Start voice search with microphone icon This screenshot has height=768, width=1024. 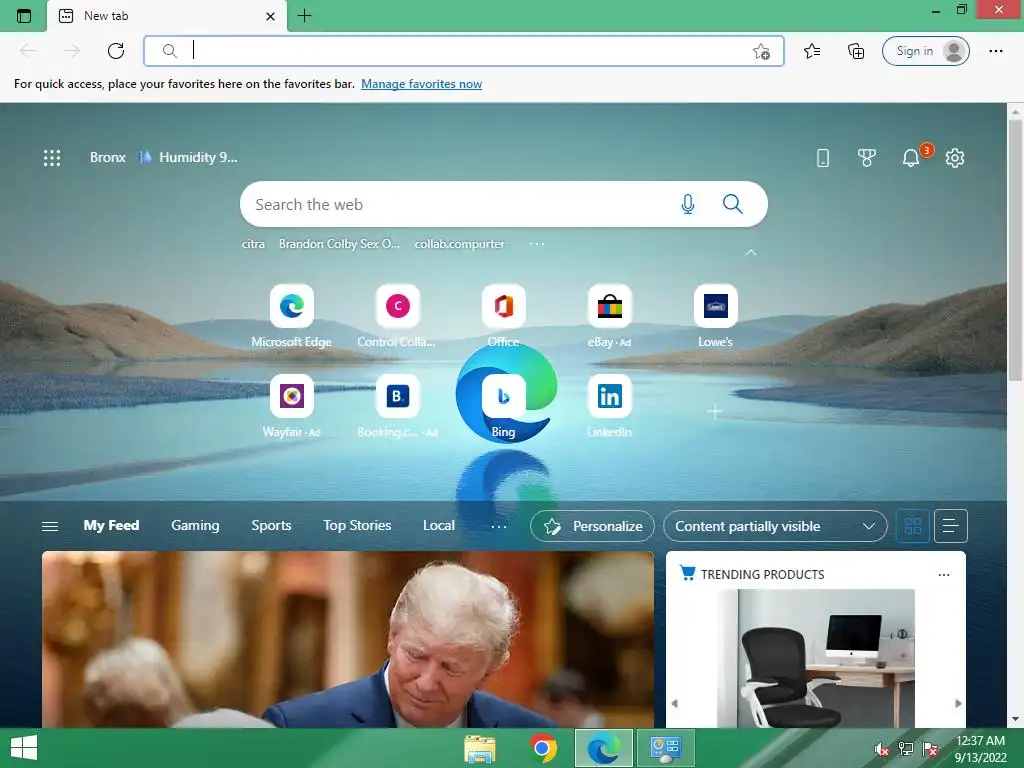[x=688, y=204]
